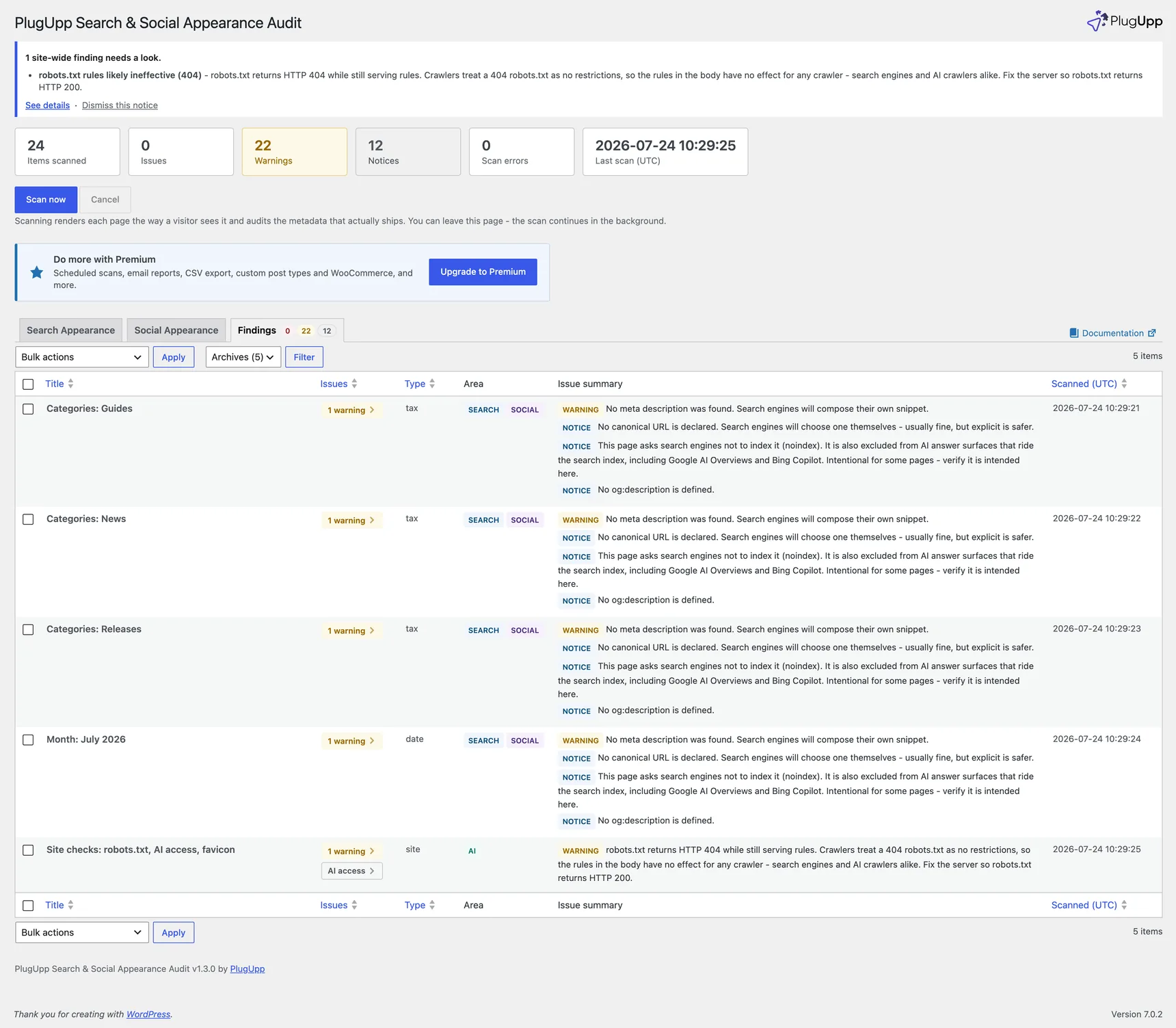1176x1028 pixels.
Task: Click SOCIAL badge in Month: July 2026 row
Action: pyautogui.click(x=525, y=740)
